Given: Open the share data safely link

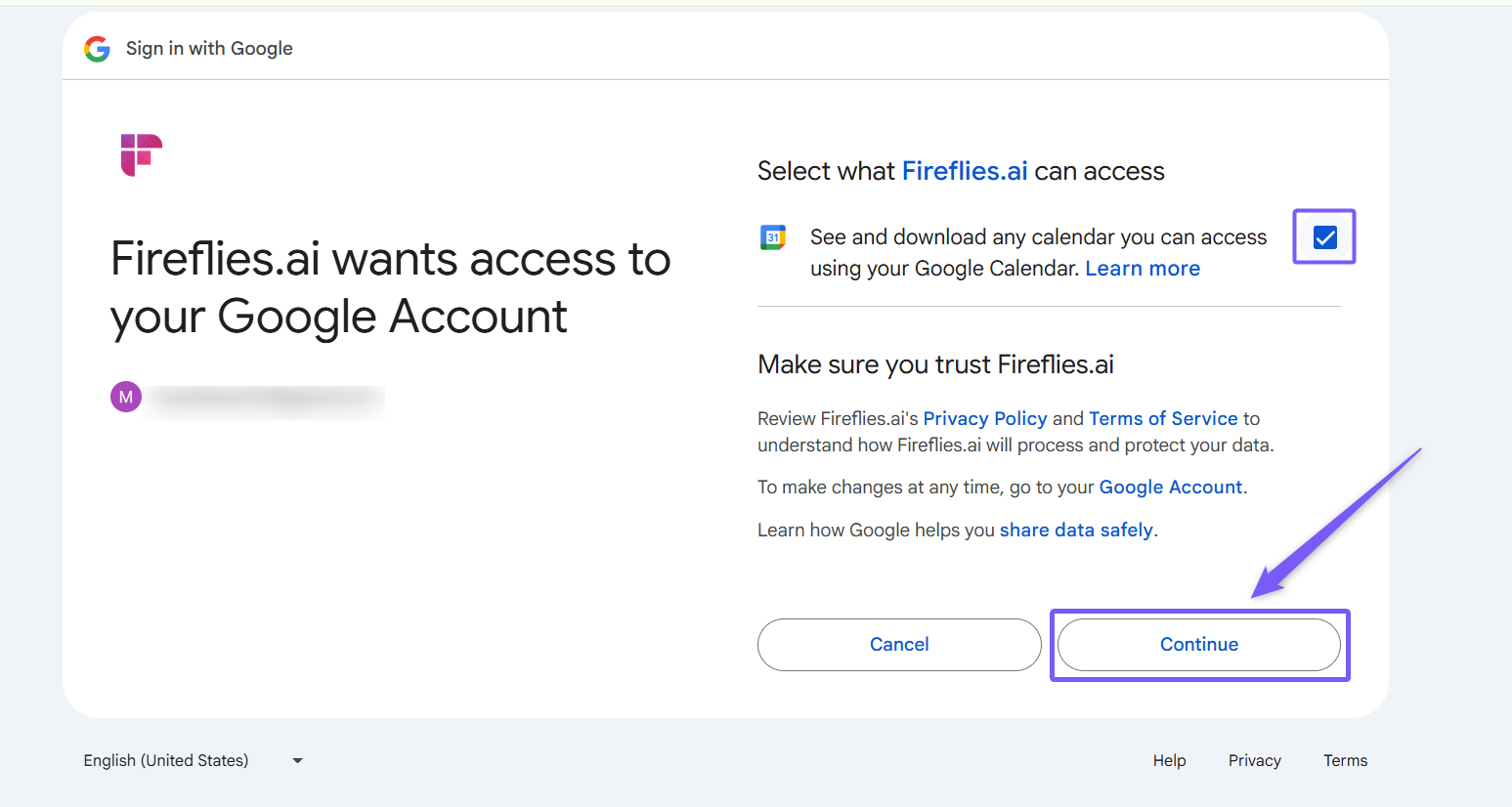Looking at the screenshot, I should pos(1075,531).
